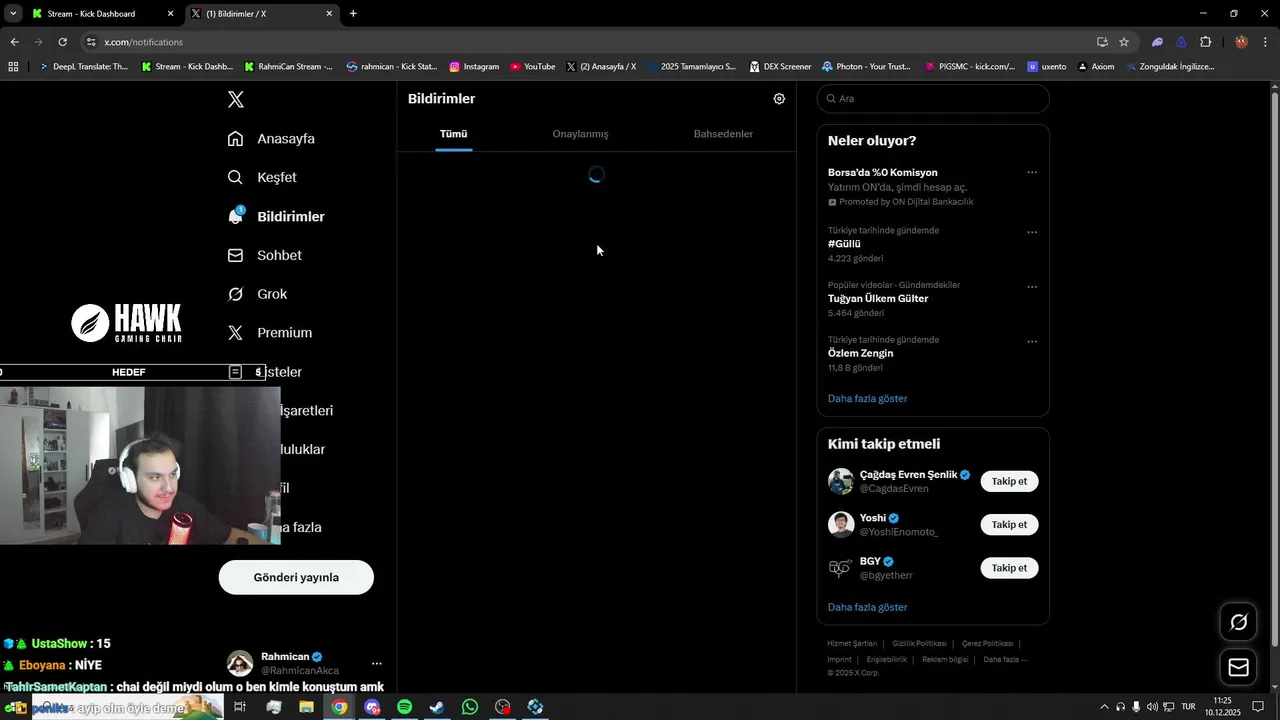
Task: Open more options for #Güllü trend
Action: pyautogui.click(x=1032, y=232)
